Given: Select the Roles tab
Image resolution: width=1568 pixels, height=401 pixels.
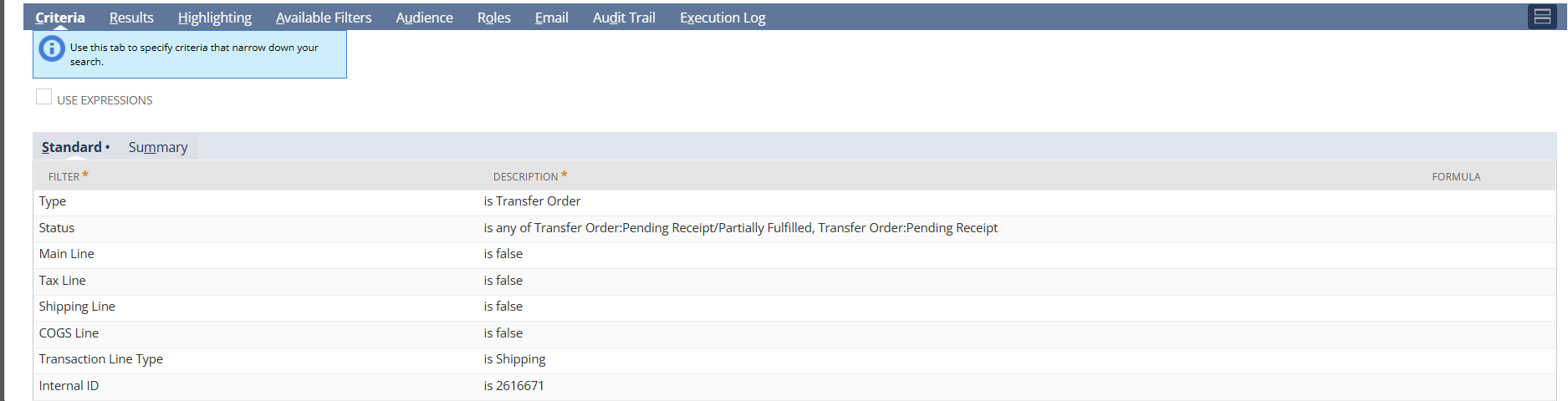Looking at the screenshot, I should coord(493,18).
